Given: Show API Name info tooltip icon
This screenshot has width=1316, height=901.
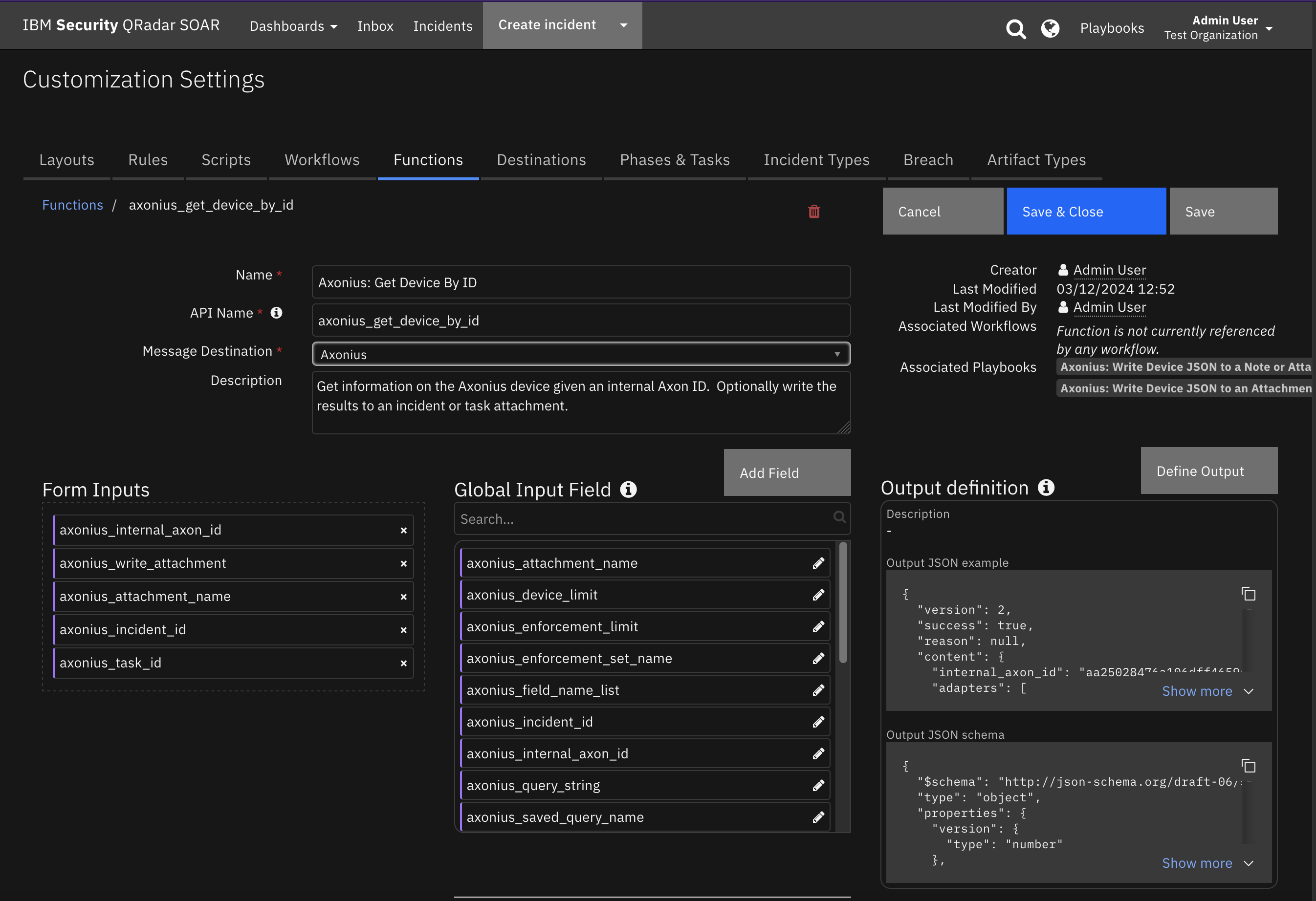Looking at the screenshot, I should 276,312.
